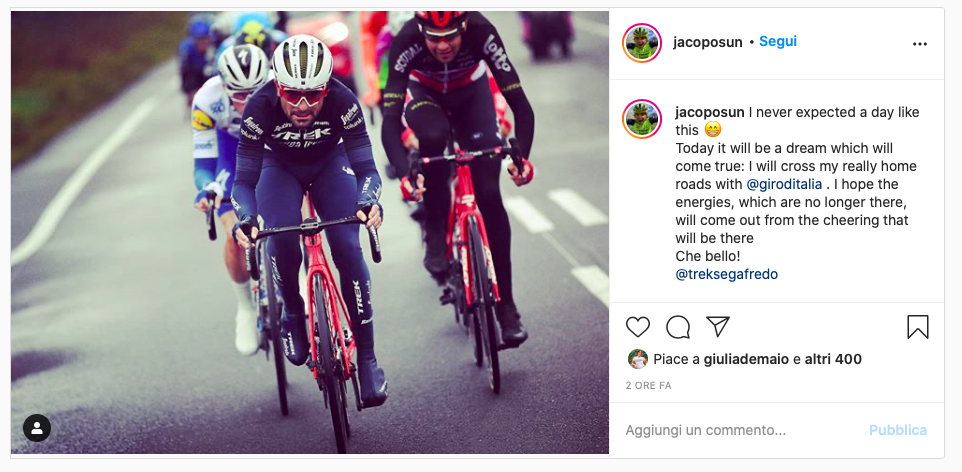Save post using the bookmark icon

[918, 327]
